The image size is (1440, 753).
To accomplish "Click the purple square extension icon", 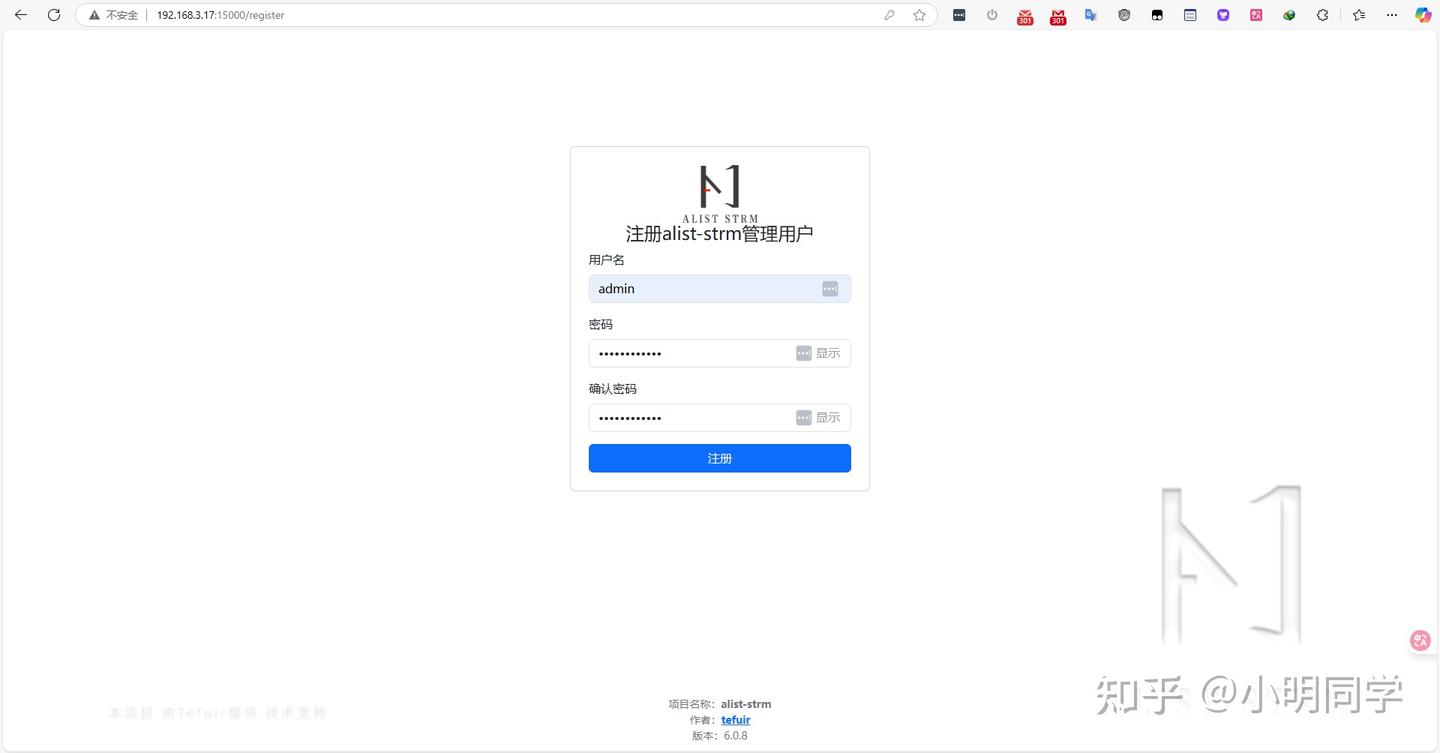I will (x=1222, y=15).
